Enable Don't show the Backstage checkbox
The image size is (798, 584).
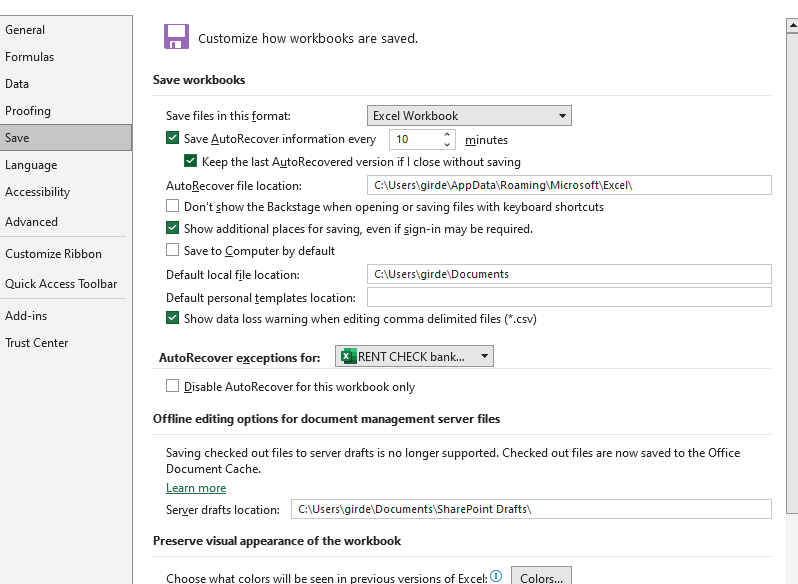point(173,206)
